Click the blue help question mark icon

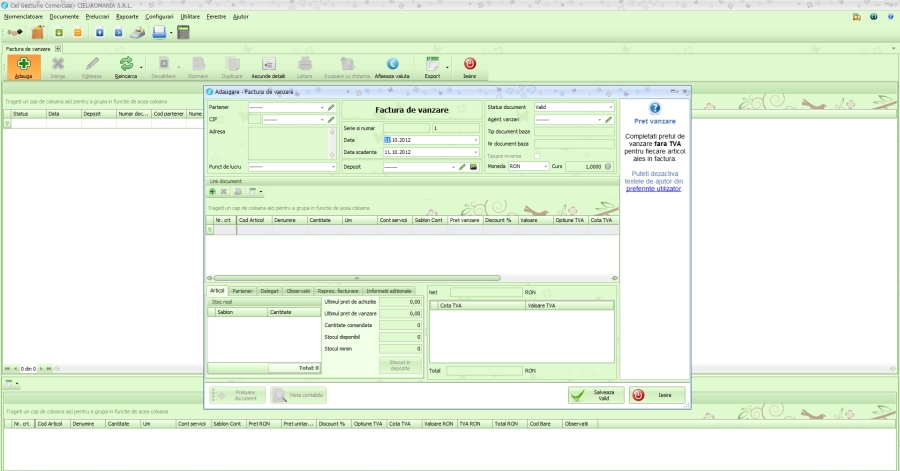[x=655, y=108]
